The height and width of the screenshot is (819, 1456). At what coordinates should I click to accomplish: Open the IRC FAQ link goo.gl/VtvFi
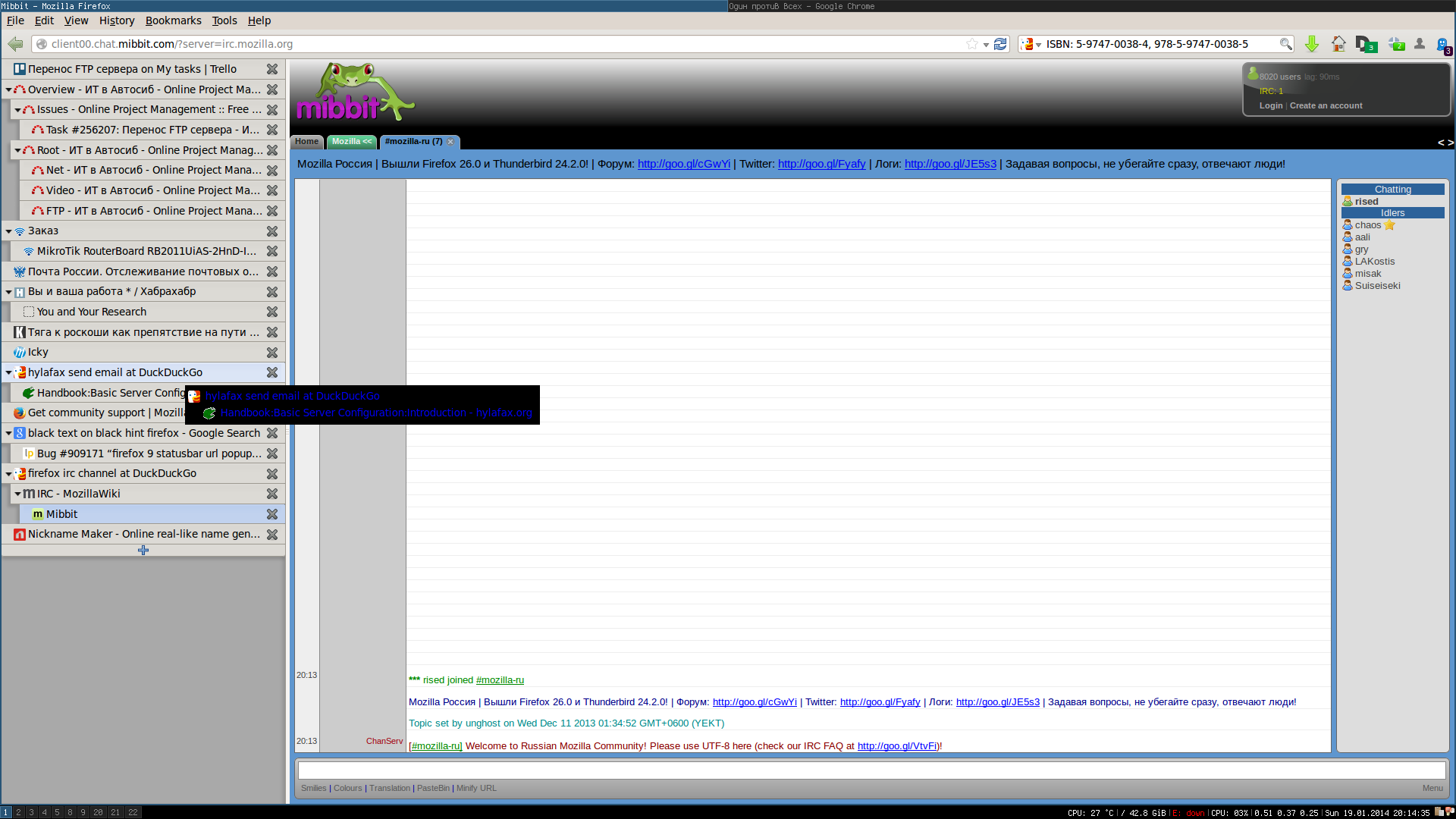point(898,746)
